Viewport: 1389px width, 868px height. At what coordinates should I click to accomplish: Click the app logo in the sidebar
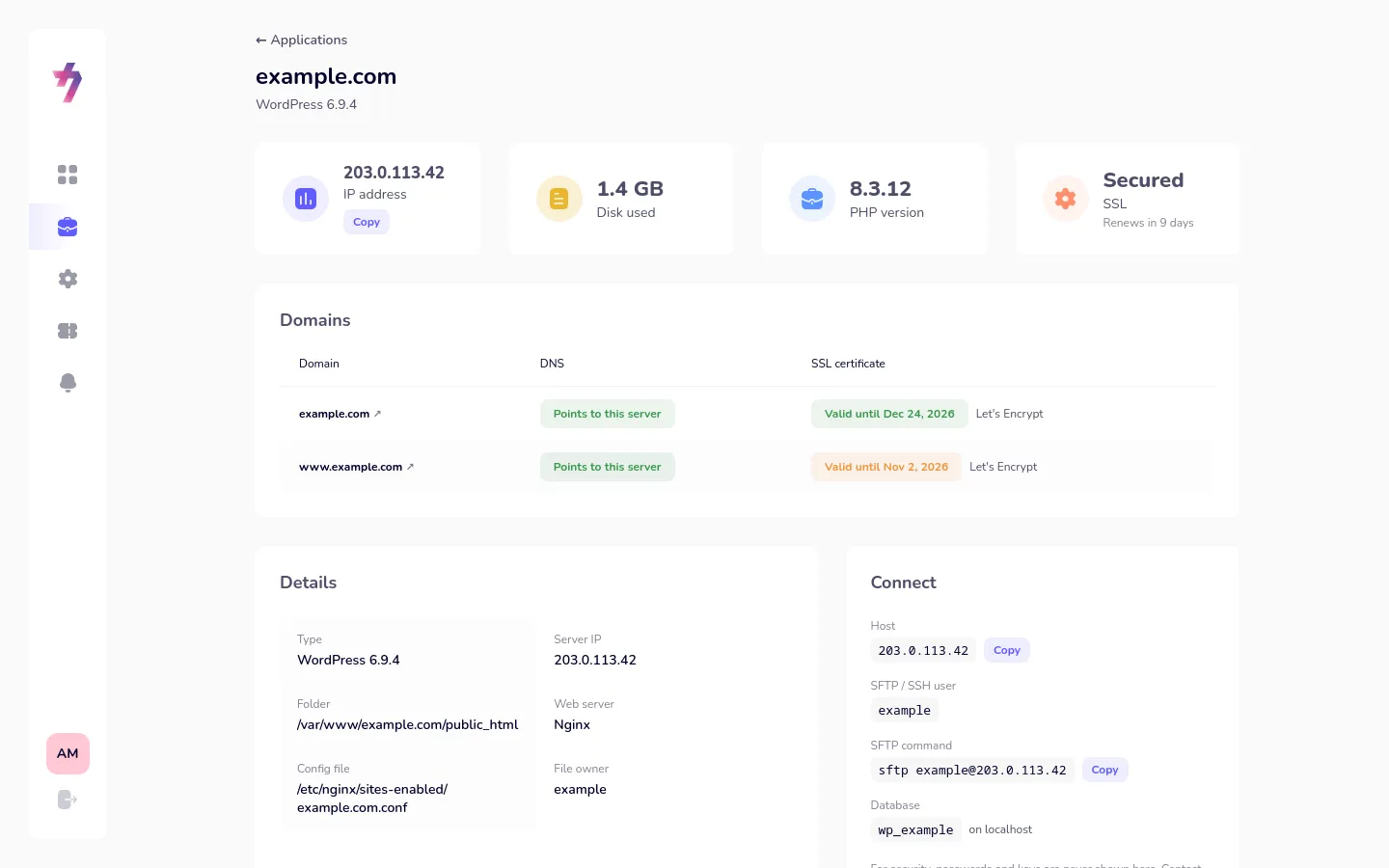pos(68,82)
